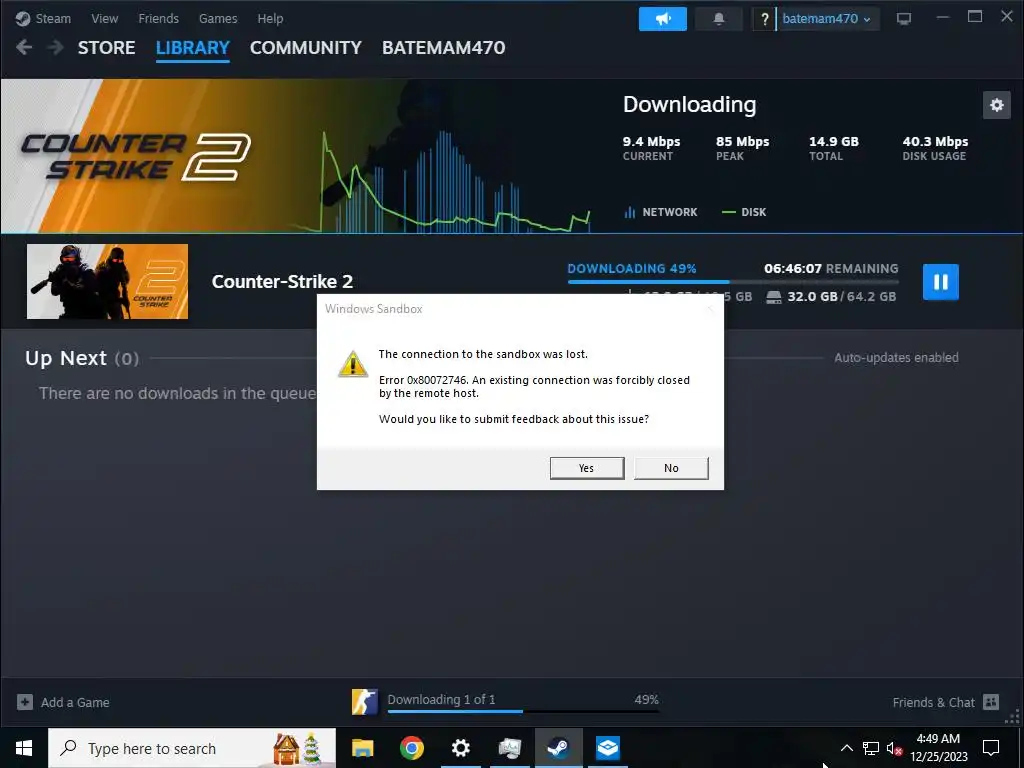Open the Friends menu

[158, 18]
